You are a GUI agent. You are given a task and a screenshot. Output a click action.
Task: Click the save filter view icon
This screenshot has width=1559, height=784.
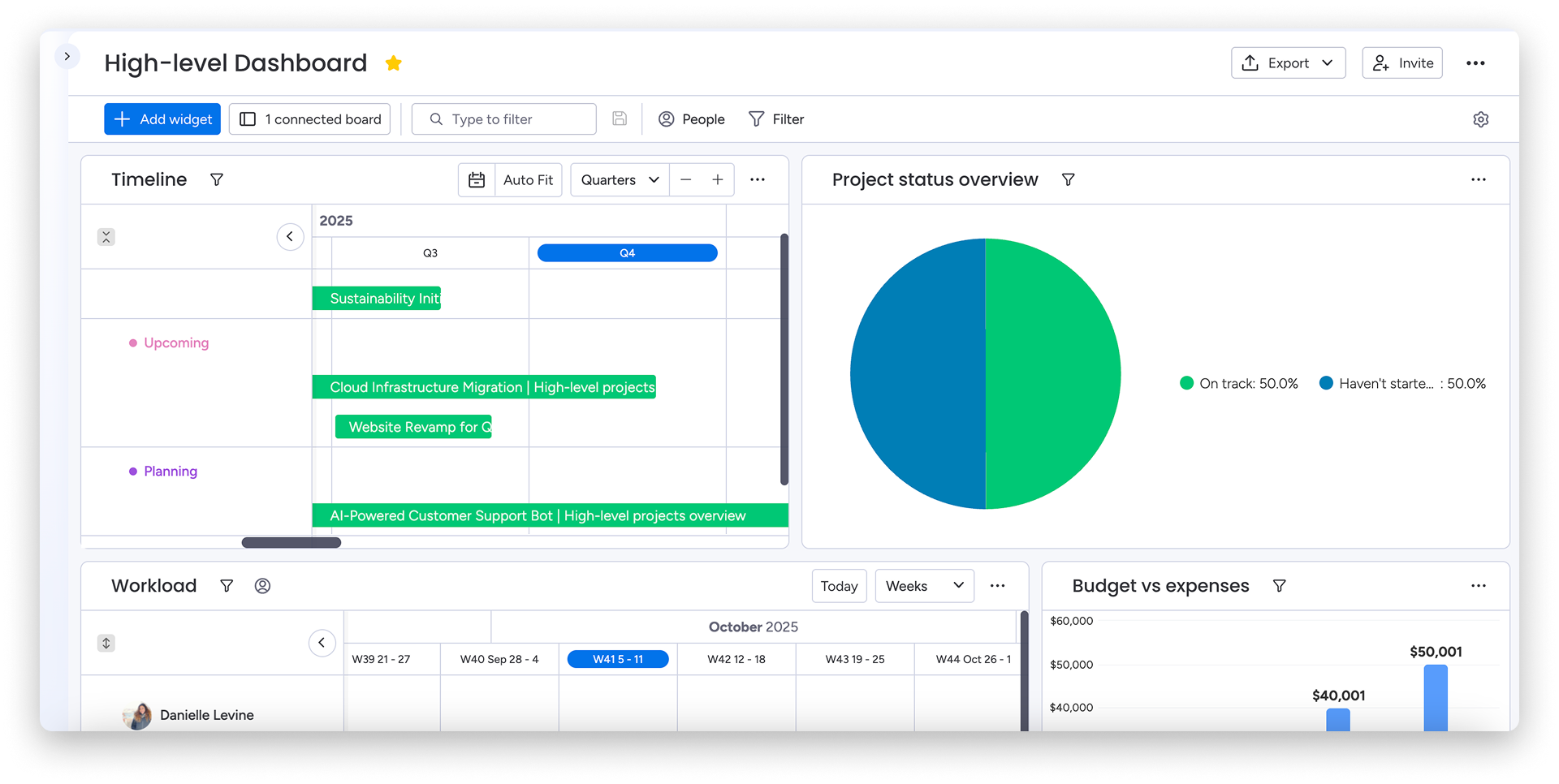620,119
